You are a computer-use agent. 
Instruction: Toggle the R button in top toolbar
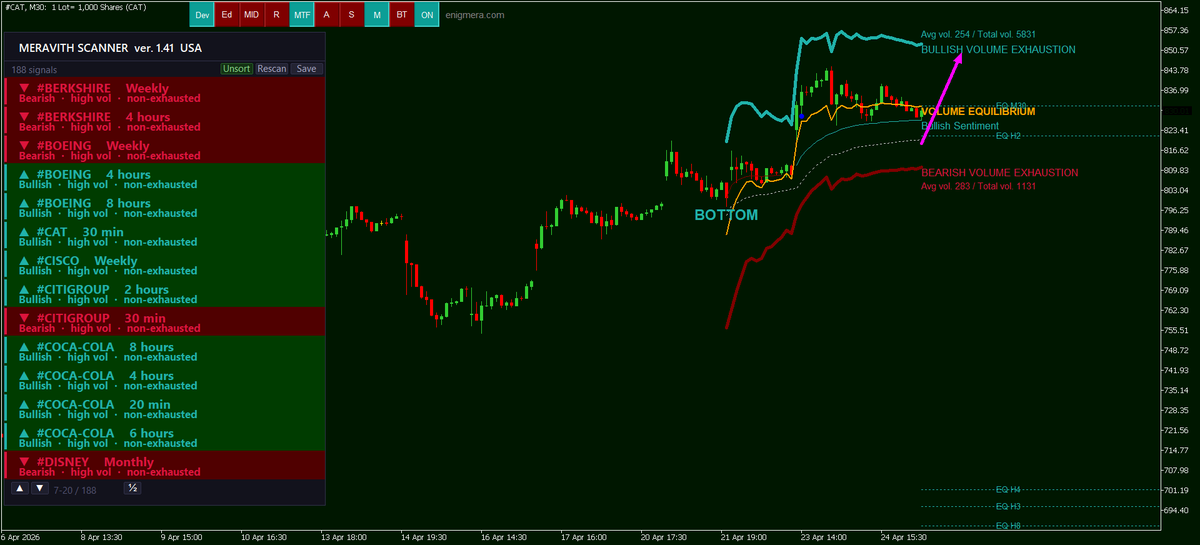pos(277,15)
